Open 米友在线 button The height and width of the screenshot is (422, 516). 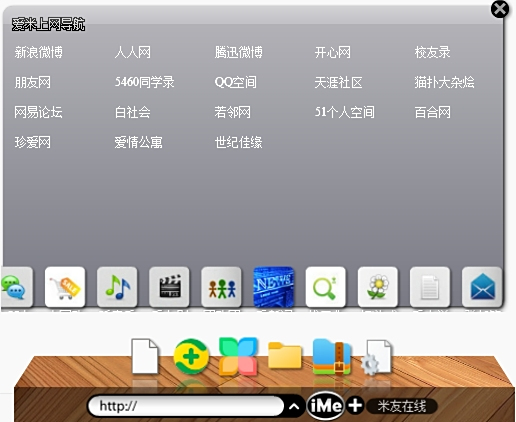pyautogui.click(x=402, y=406)
